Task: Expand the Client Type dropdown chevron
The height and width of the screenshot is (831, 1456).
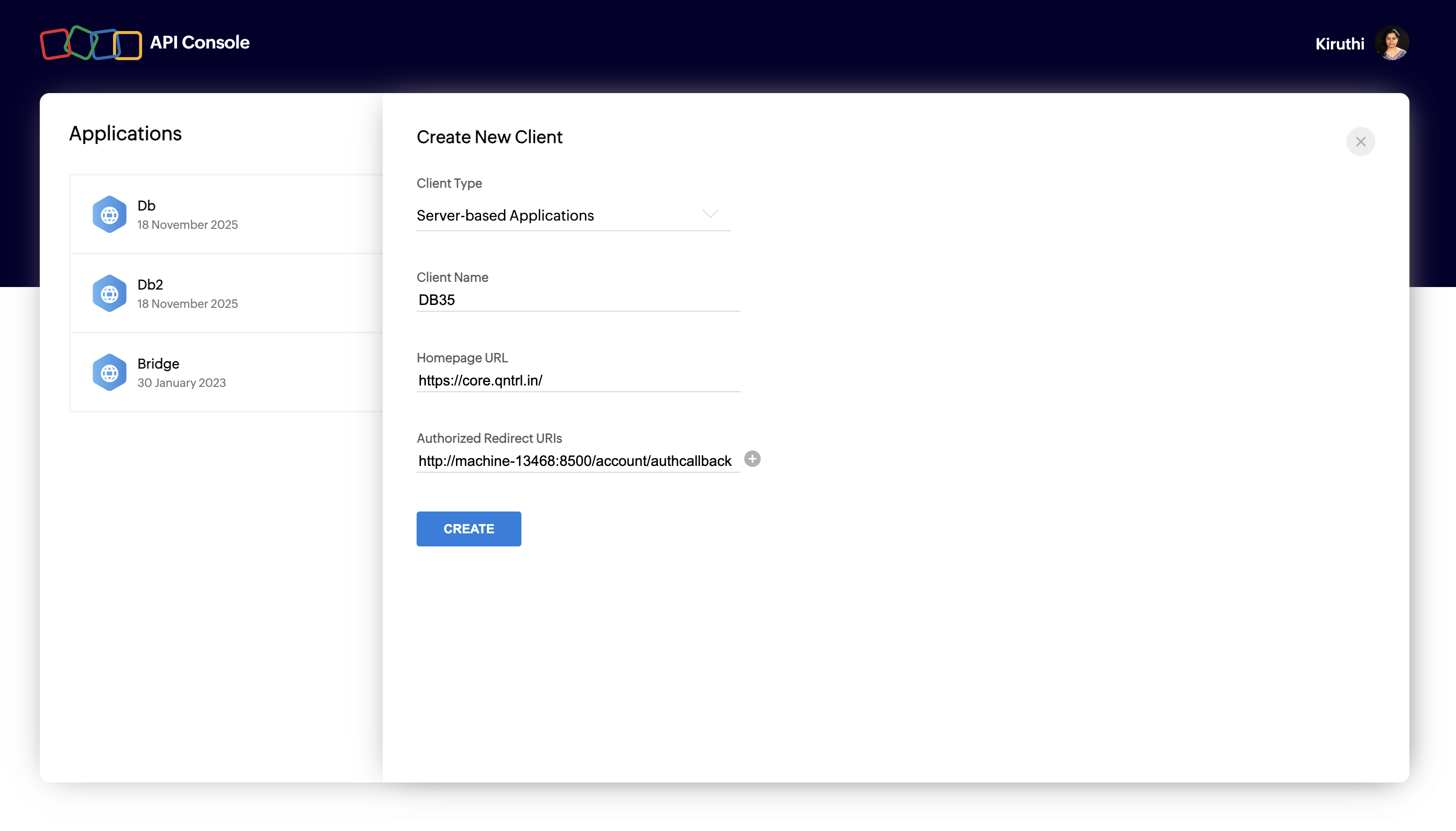Action: [710, 214]
